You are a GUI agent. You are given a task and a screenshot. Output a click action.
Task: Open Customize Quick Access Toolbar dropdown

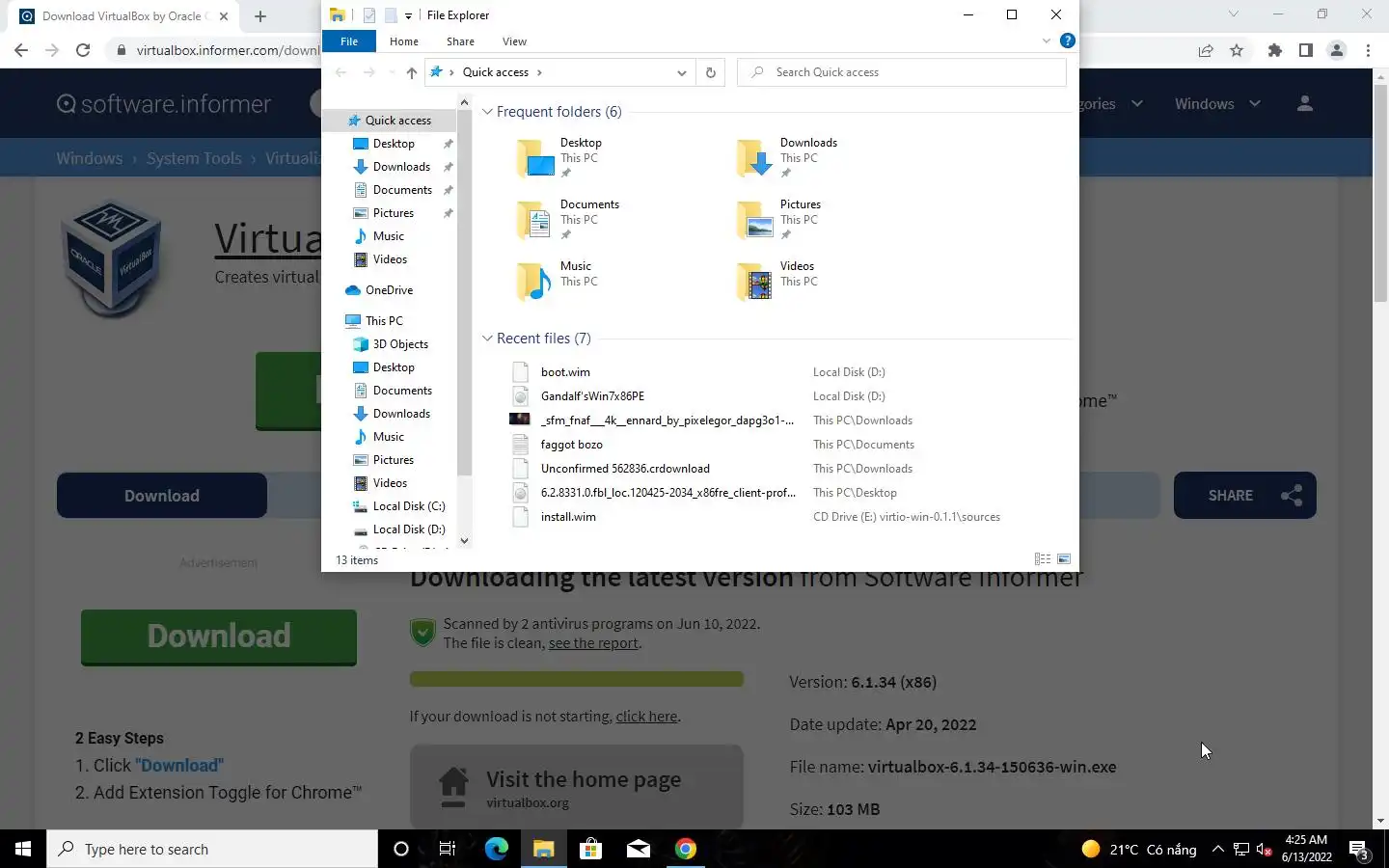(x=408, y=15)
